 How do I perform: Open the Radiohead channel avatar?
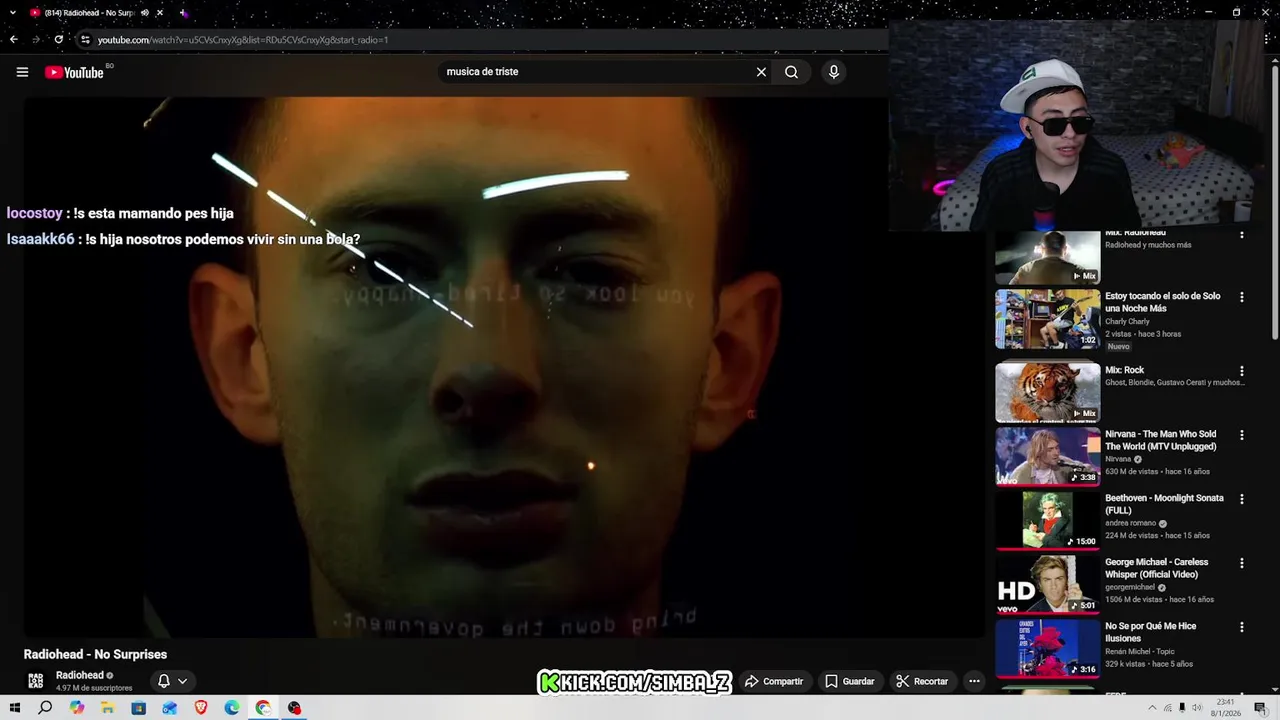coord(36,681)
